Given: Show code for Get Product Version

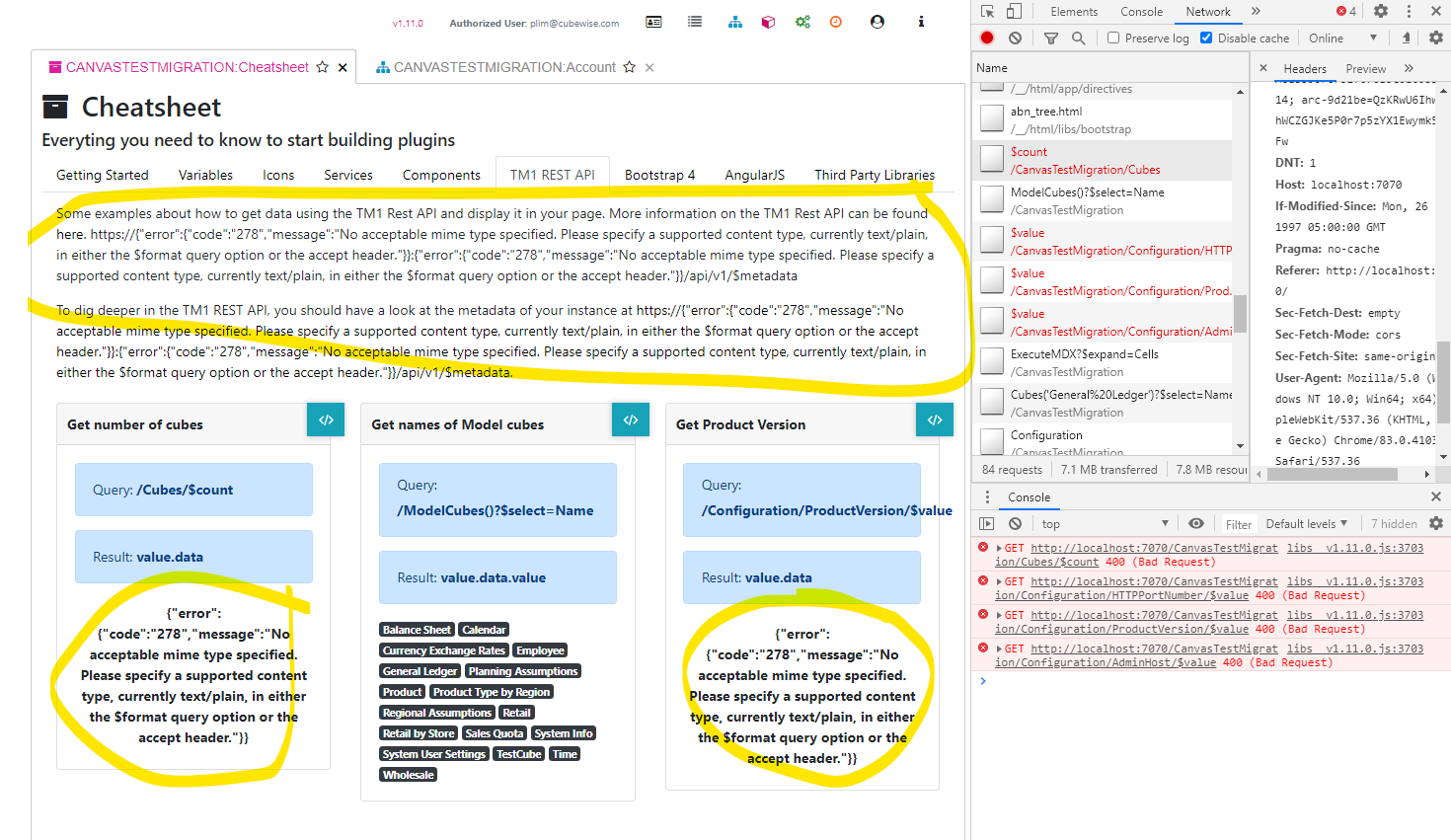Looking at the screenshot, I should (935, 420).
